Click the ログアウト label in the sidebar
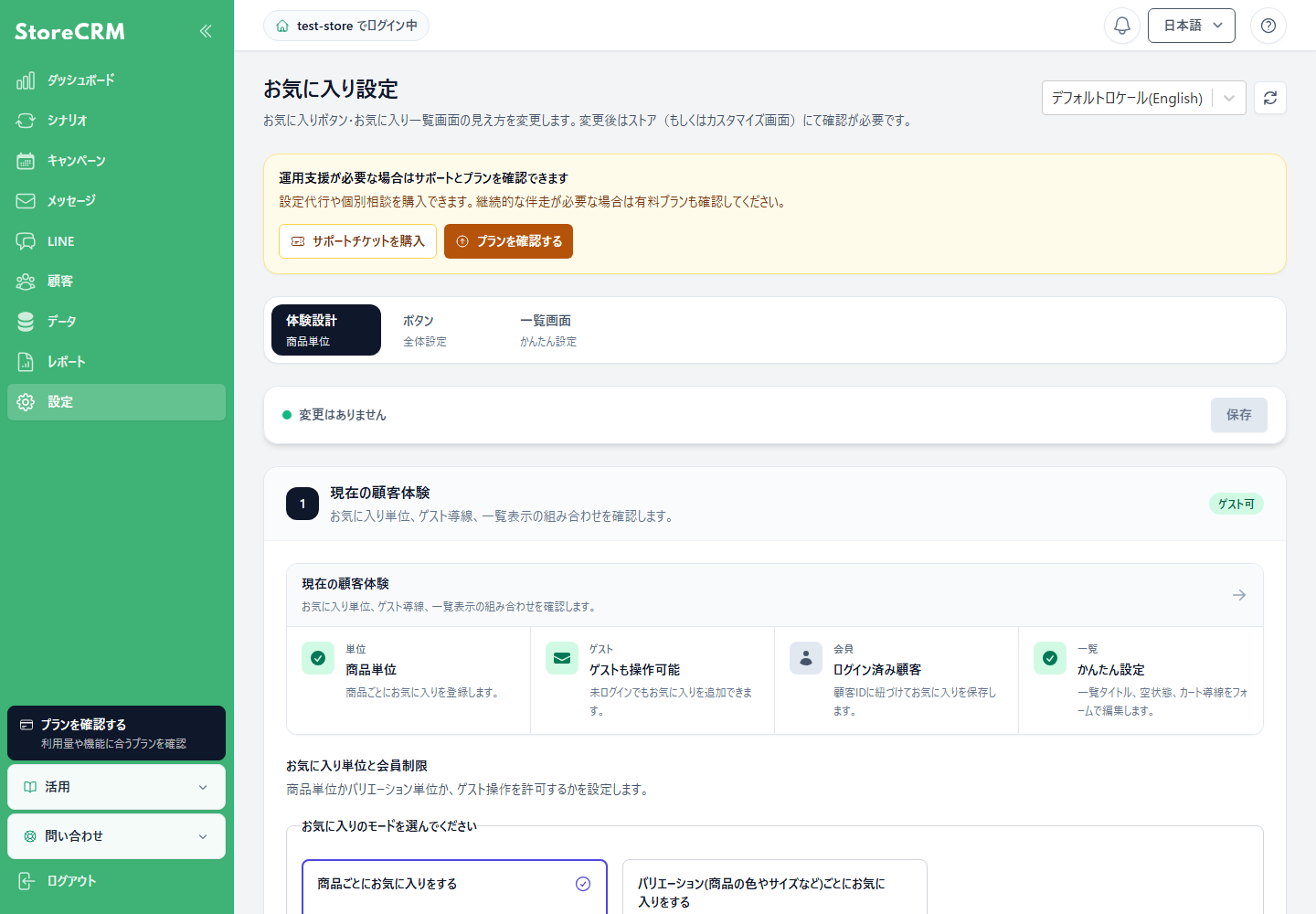The width and height of the screenshot is (1316, 914). coord(71,881)
